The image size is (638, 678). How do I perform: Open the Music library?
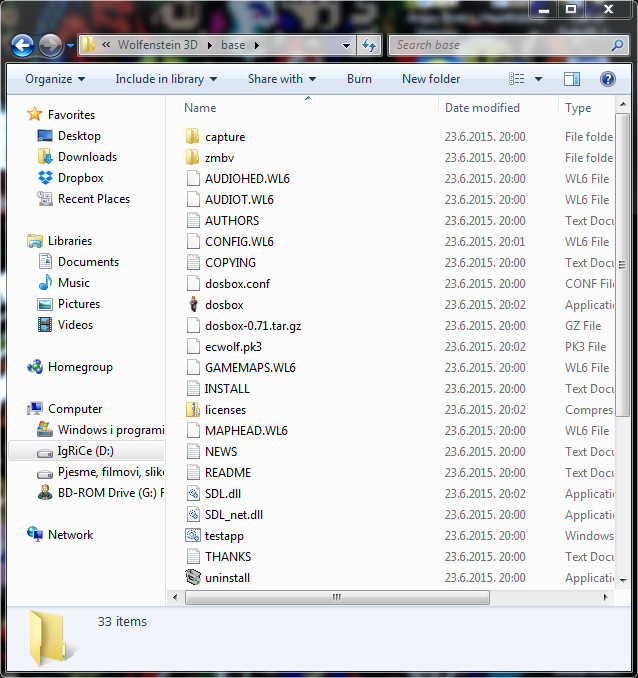(x=74, y=283)
